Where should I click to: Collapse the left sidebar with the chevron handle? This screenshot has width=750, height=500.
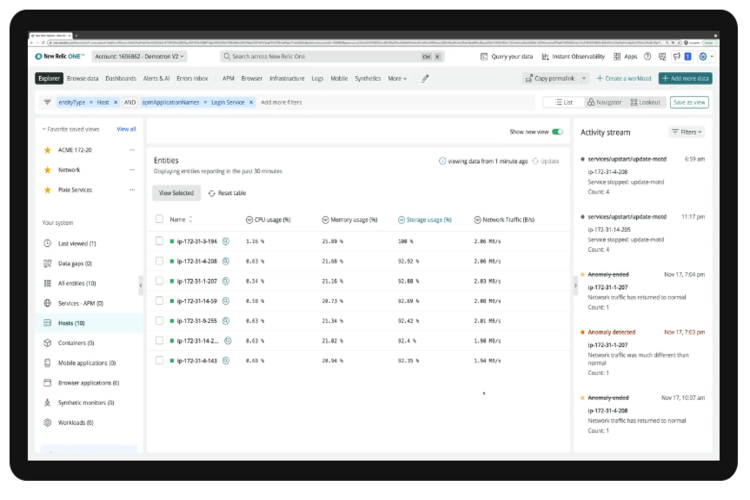pos(141,286)
